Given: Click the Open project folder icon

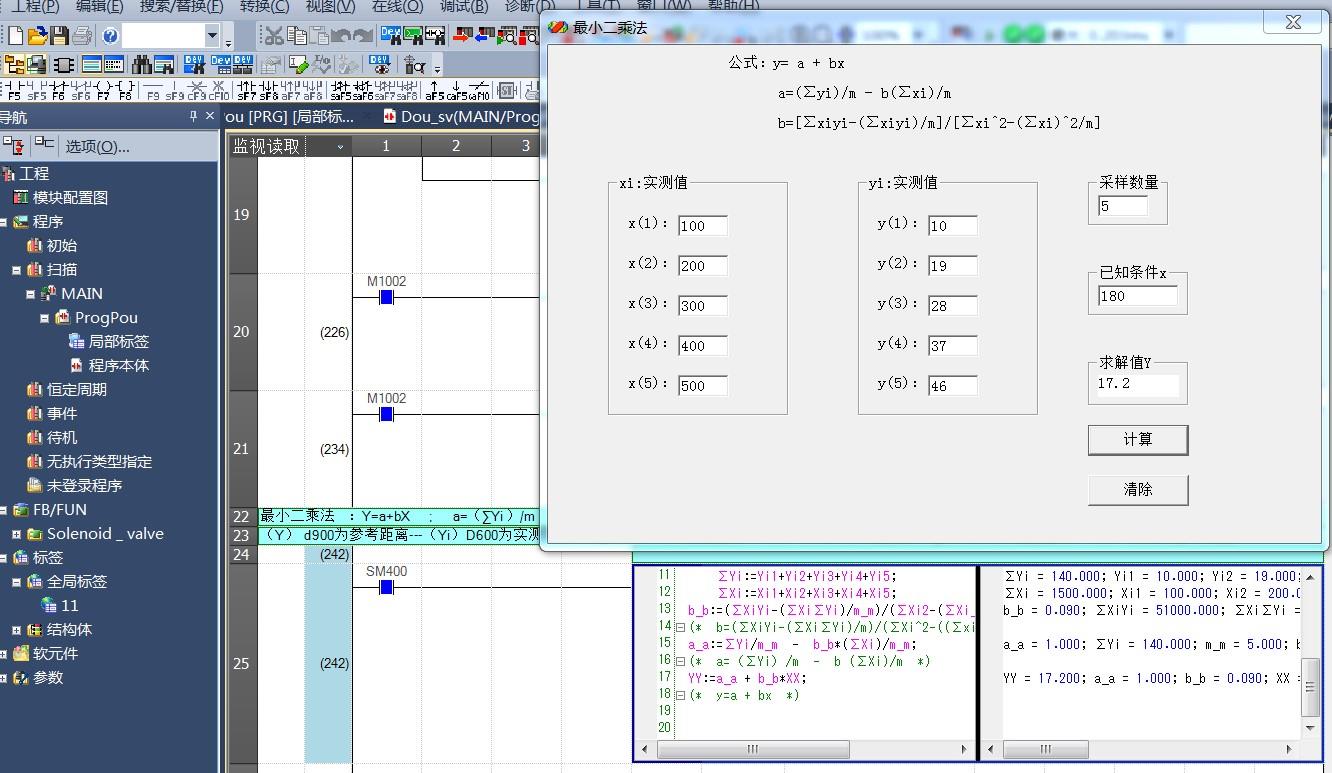Looking at the screenshot, I should (37, 37).
